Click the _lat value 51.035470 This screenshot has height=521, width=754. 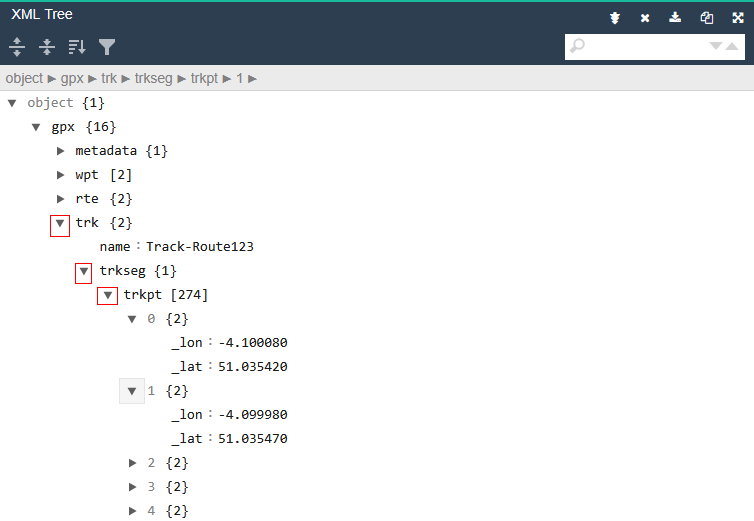pos(252,439)
